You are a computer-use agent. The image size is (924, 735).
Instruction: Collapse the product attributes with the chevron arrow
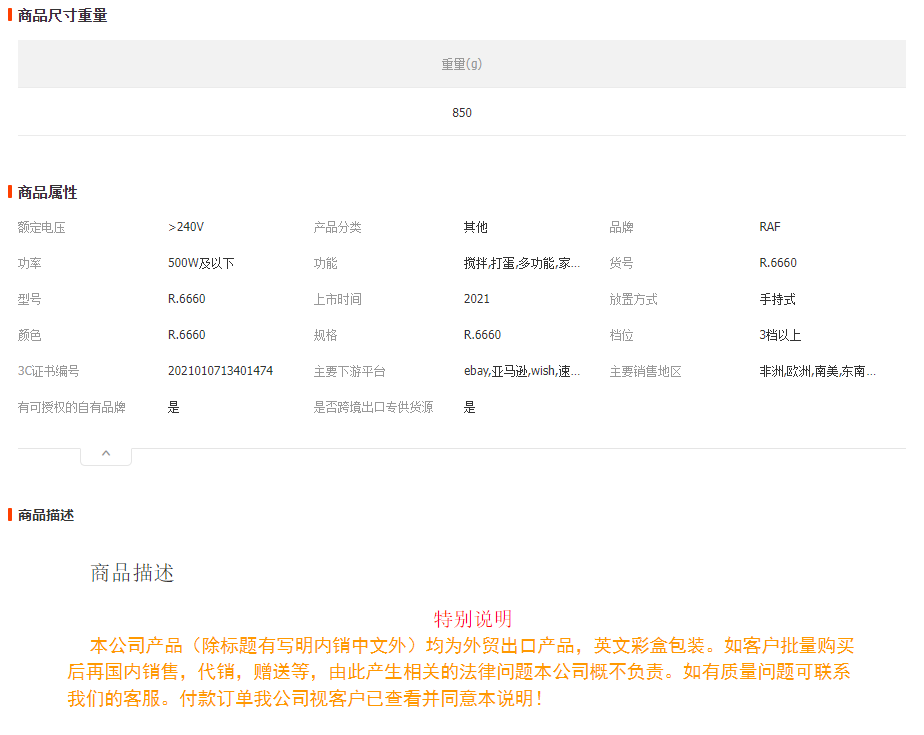[106, 454]
